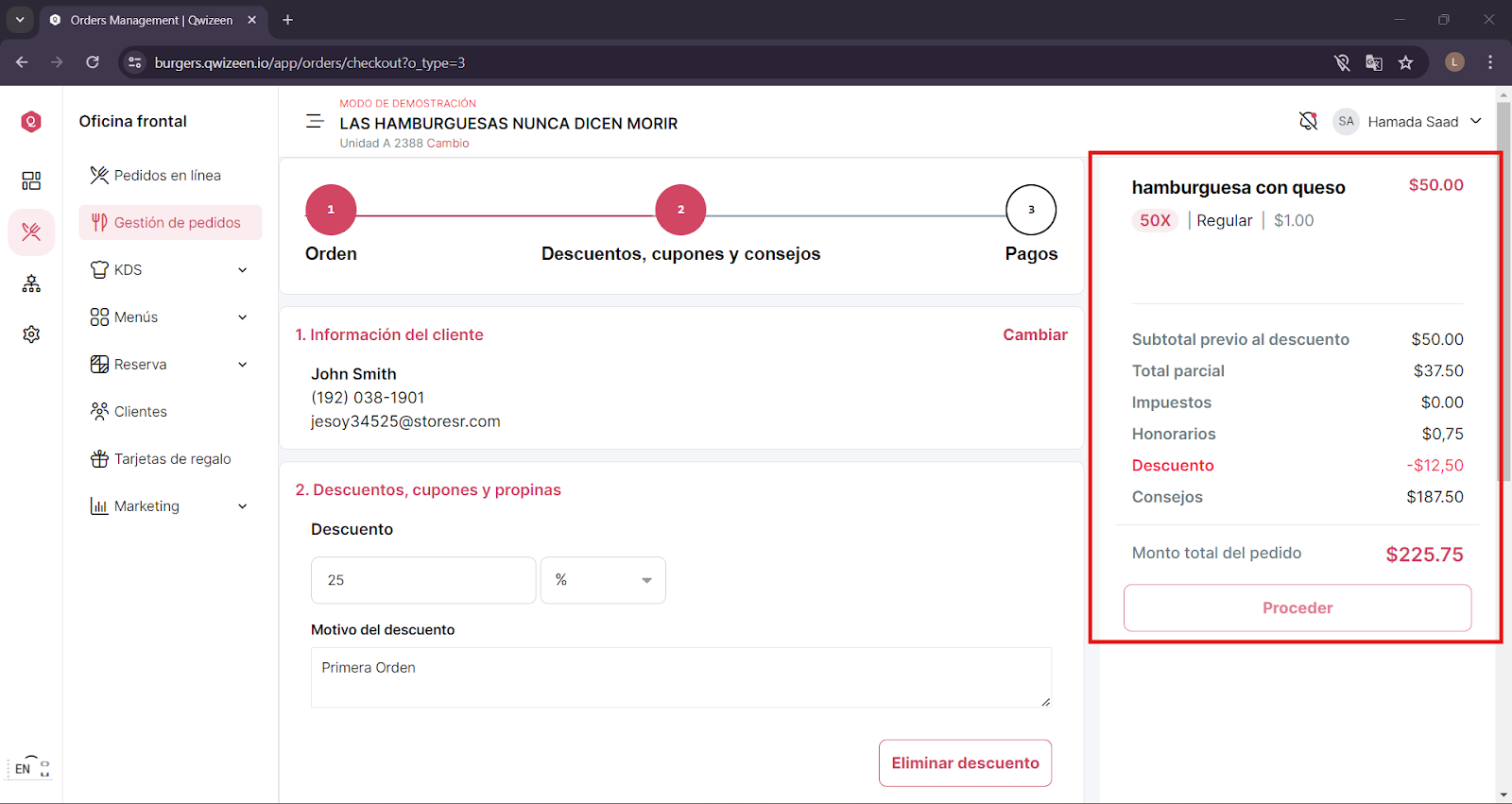
Task: Click the browser profile avatar L
Action: [1454, 62]
